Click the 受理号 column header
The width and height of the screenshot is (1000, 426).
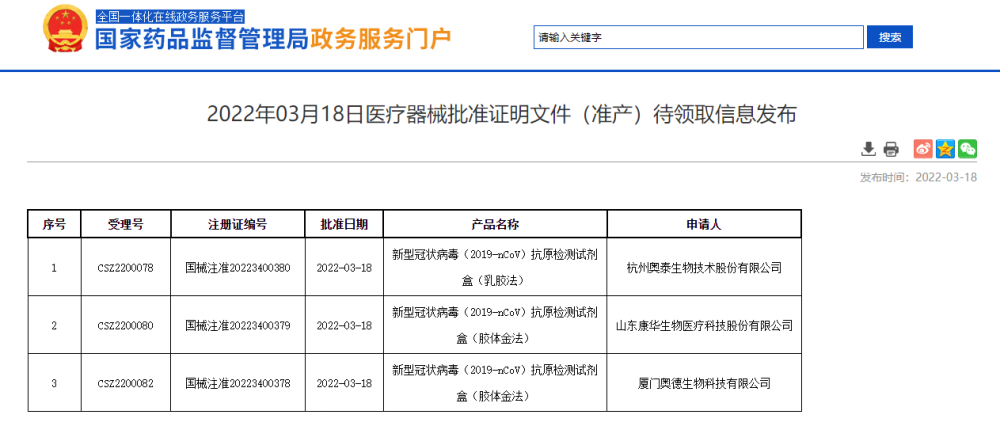point(126,224)
